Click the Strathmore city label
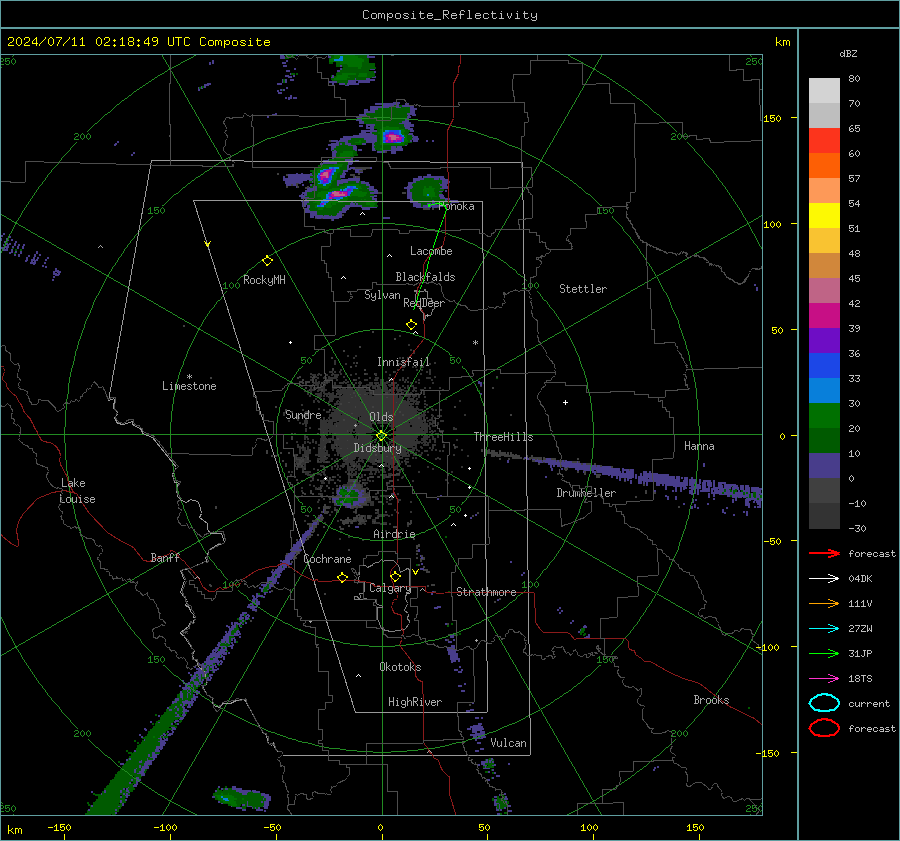Viewport: 900px width, 841px height. 486,592
